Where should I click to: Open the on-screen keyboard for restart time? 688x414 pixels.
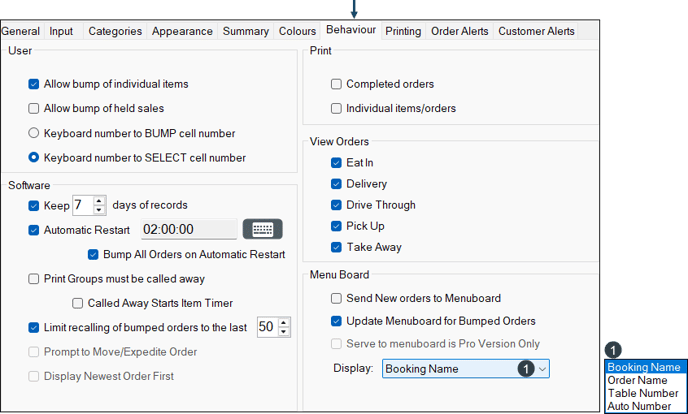262,229
